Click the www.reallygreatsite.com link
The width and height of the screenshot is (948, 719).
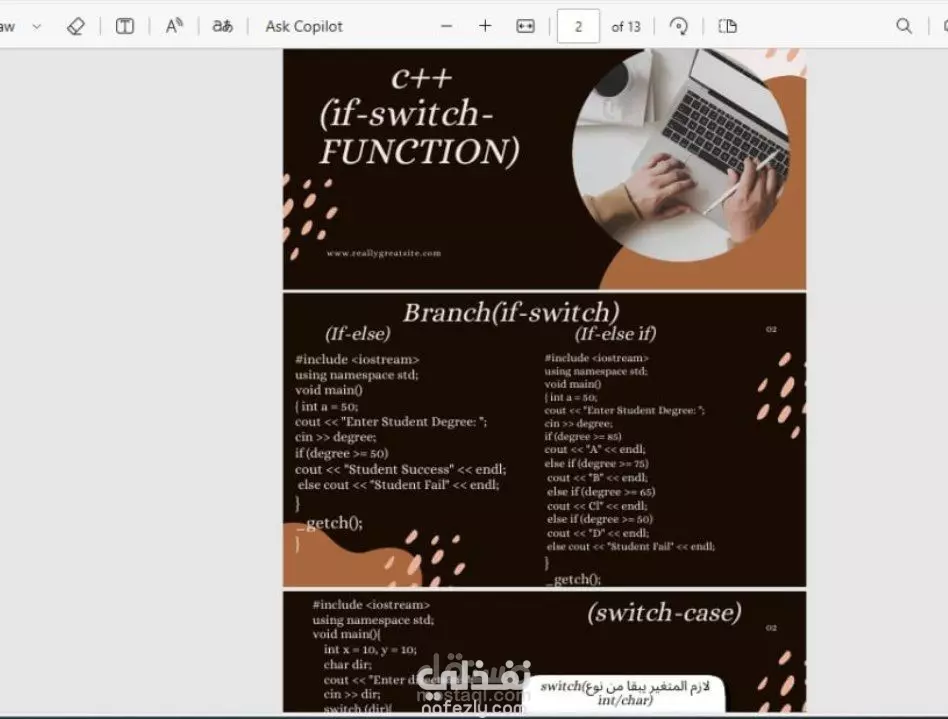[x=384, y=253]
